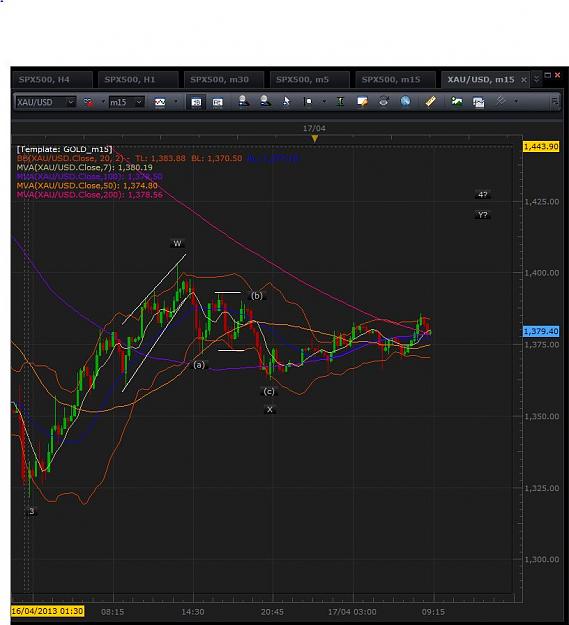
Task: Click the 'X' wave label
Action: 270,409
